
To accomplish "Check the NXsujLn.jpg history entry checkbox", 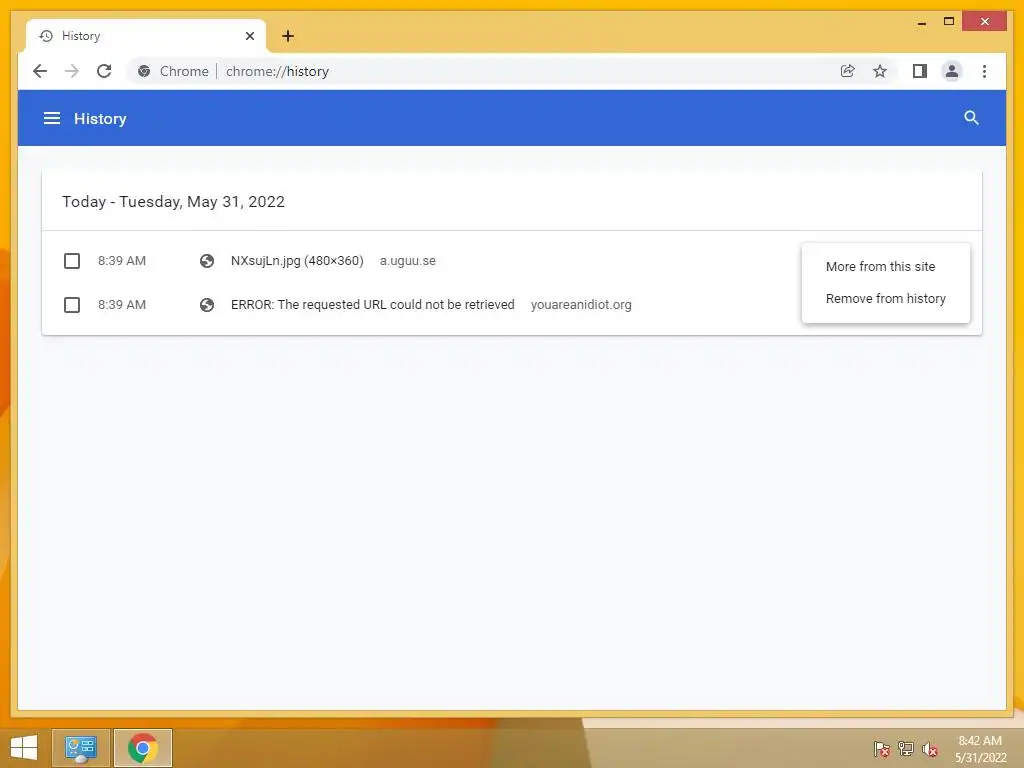I will point(72,261).
